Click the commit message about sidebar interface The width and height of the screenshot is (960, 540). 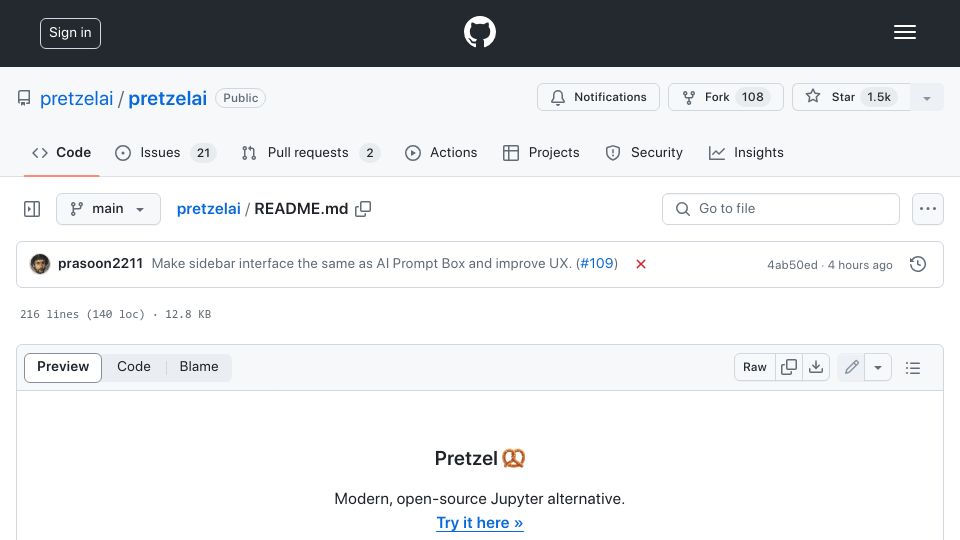point(362,263)
